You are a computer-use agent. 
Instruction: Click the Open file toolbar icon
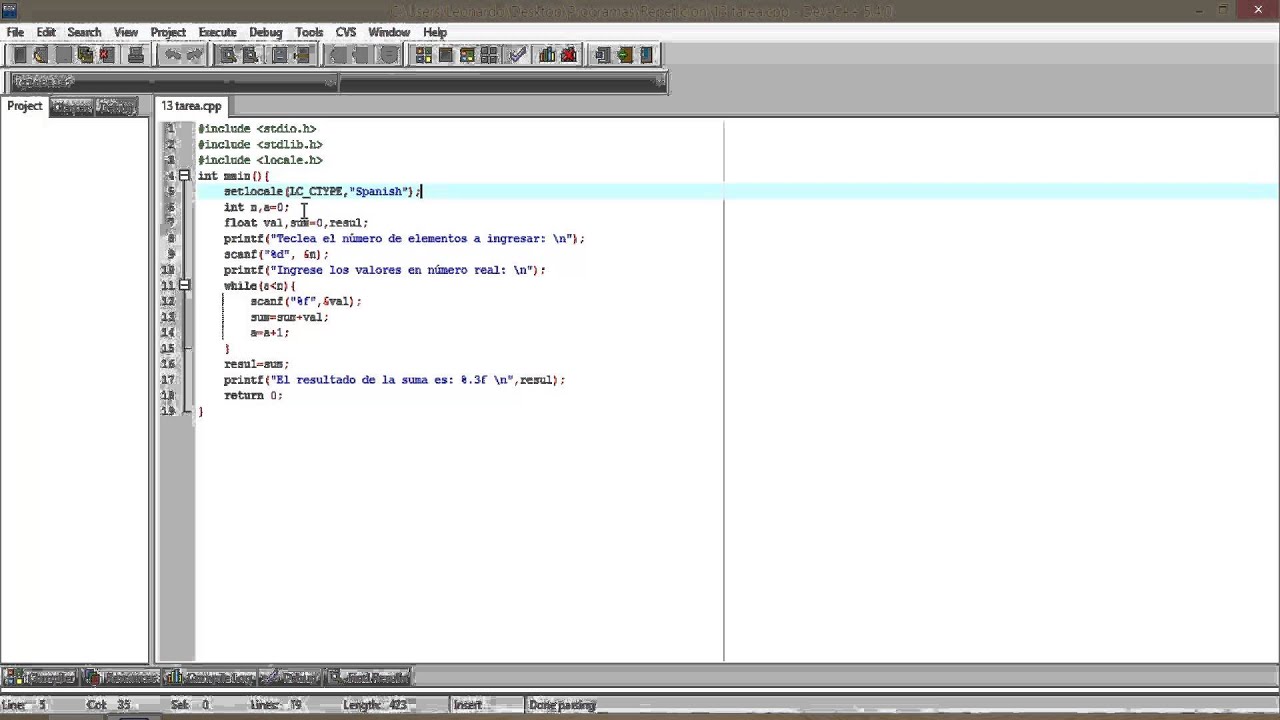[x=40, y=55]
